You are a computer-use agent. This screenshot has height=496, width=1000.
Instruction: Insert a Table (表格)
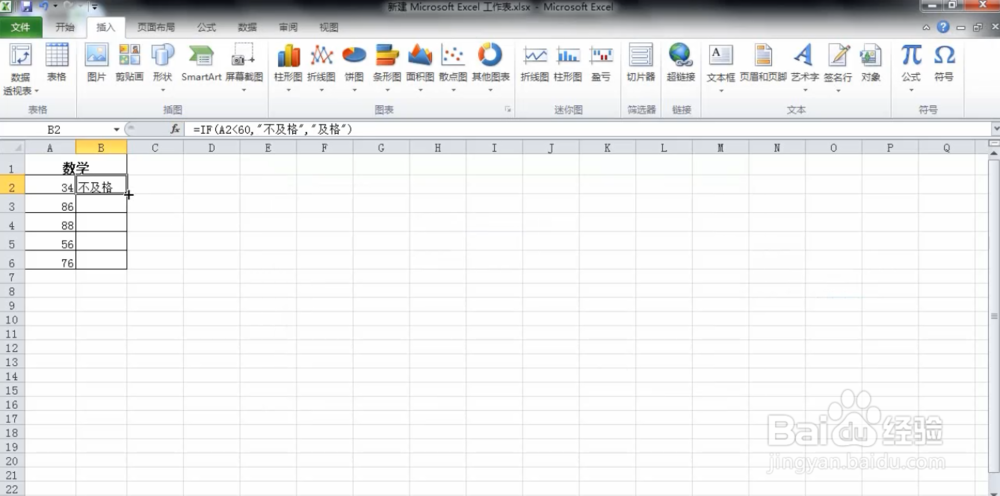tap(57, 64)
